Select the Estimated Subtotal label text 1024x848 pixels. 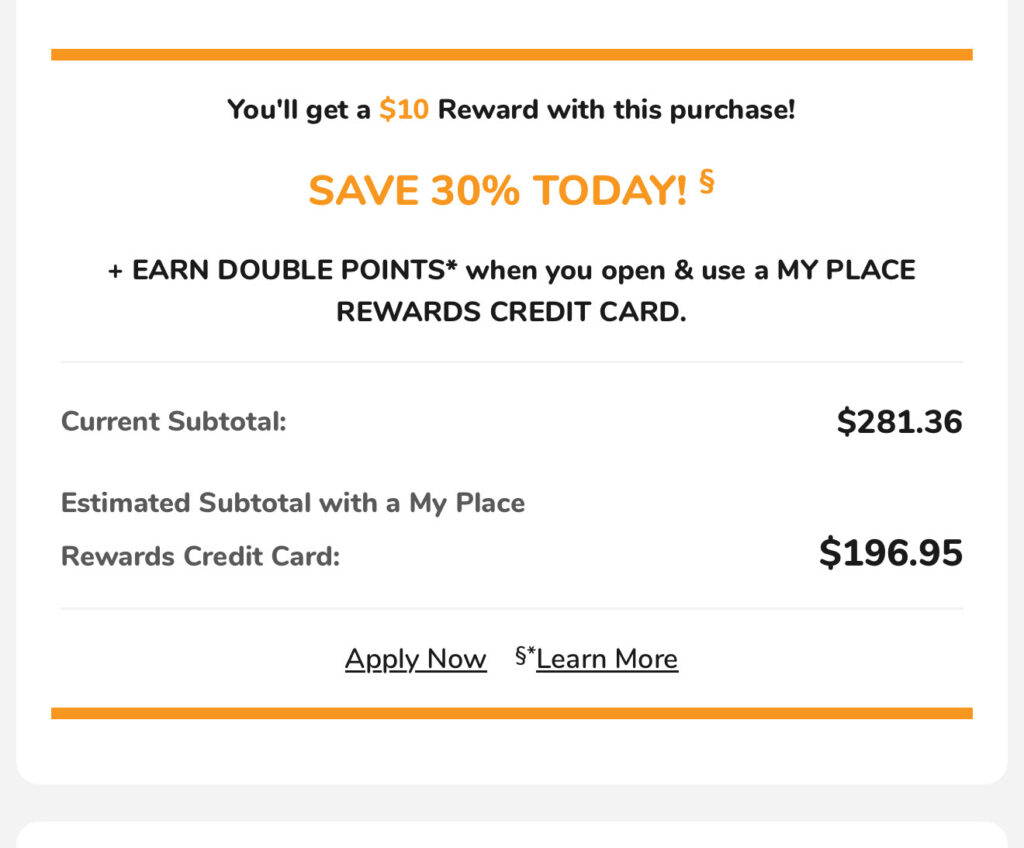292,503
